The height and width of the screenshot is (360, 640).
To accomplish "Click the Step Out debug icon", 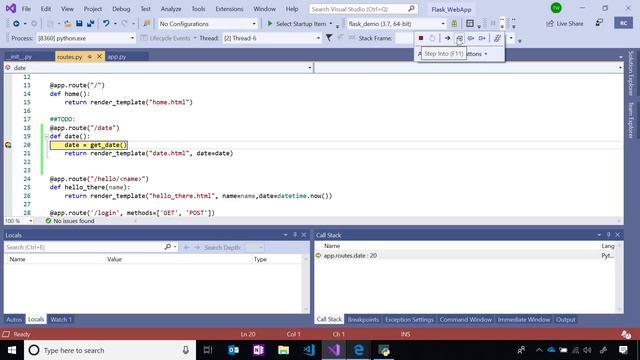I will [482, 38].
